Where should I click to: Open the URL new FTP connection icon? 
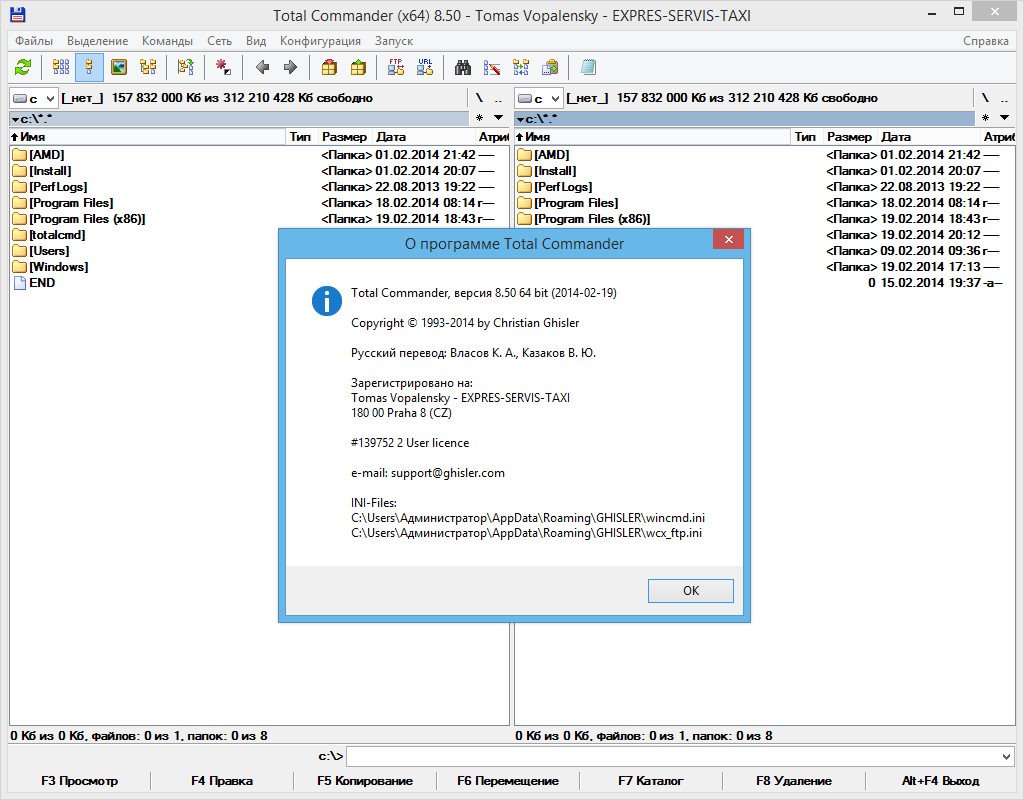425,67
